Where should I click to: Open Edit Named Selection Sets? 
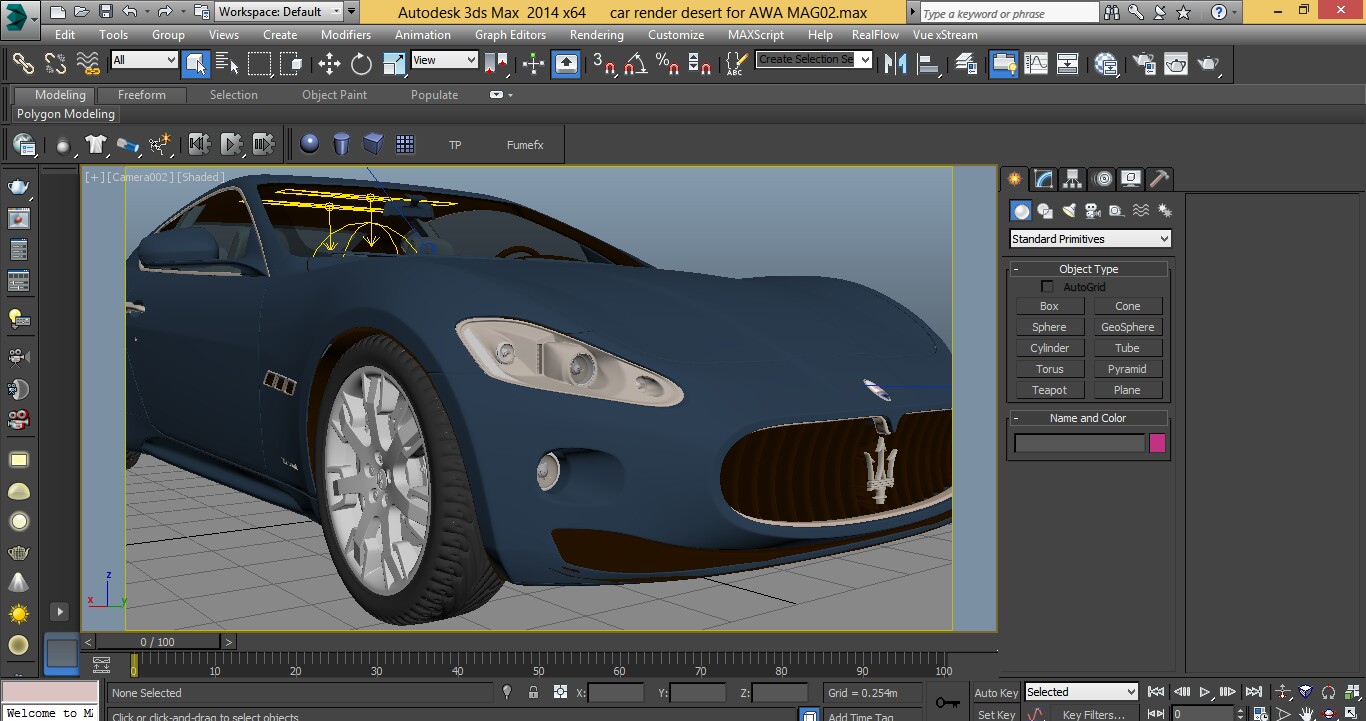[x=735, y=63]
